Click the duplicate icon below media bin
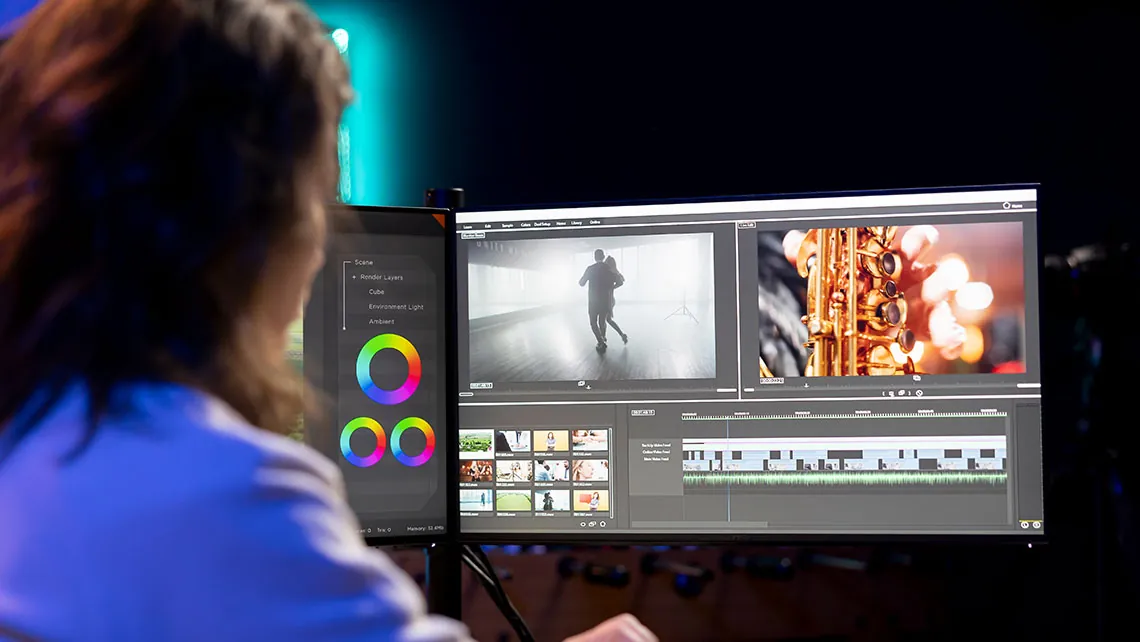The width and height of the screenshot is (1140, 642). (593, 524)
